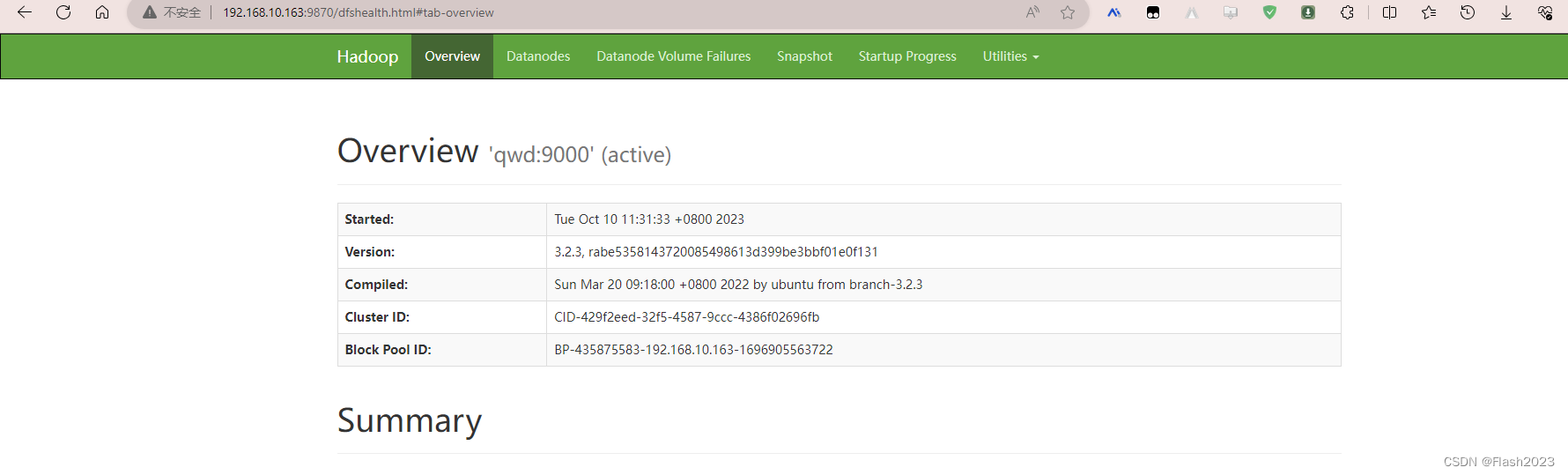Activate the read aloud icon
Viewport: 1568px width, 475px height.
1032,12
